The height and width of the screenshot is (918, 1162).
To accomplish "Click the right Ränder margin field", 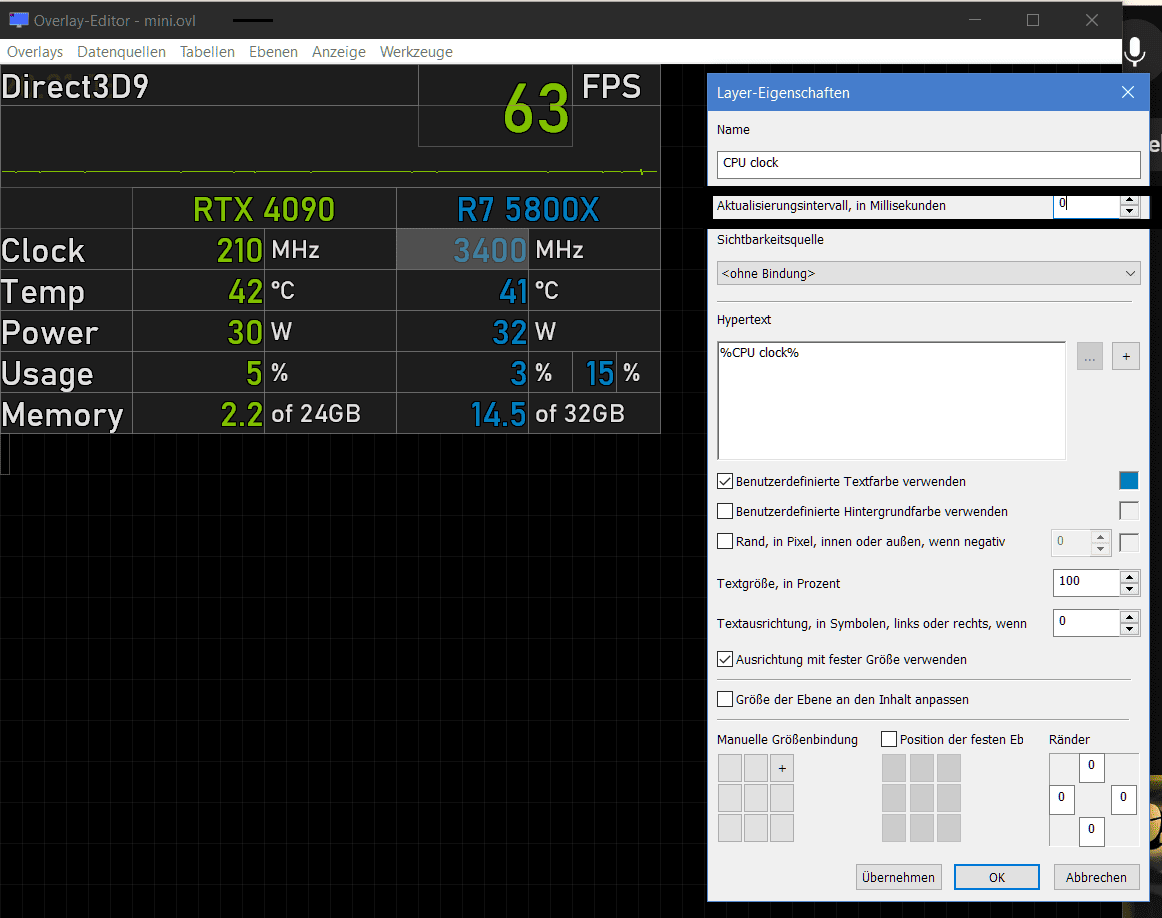I will coord(1123,799).
